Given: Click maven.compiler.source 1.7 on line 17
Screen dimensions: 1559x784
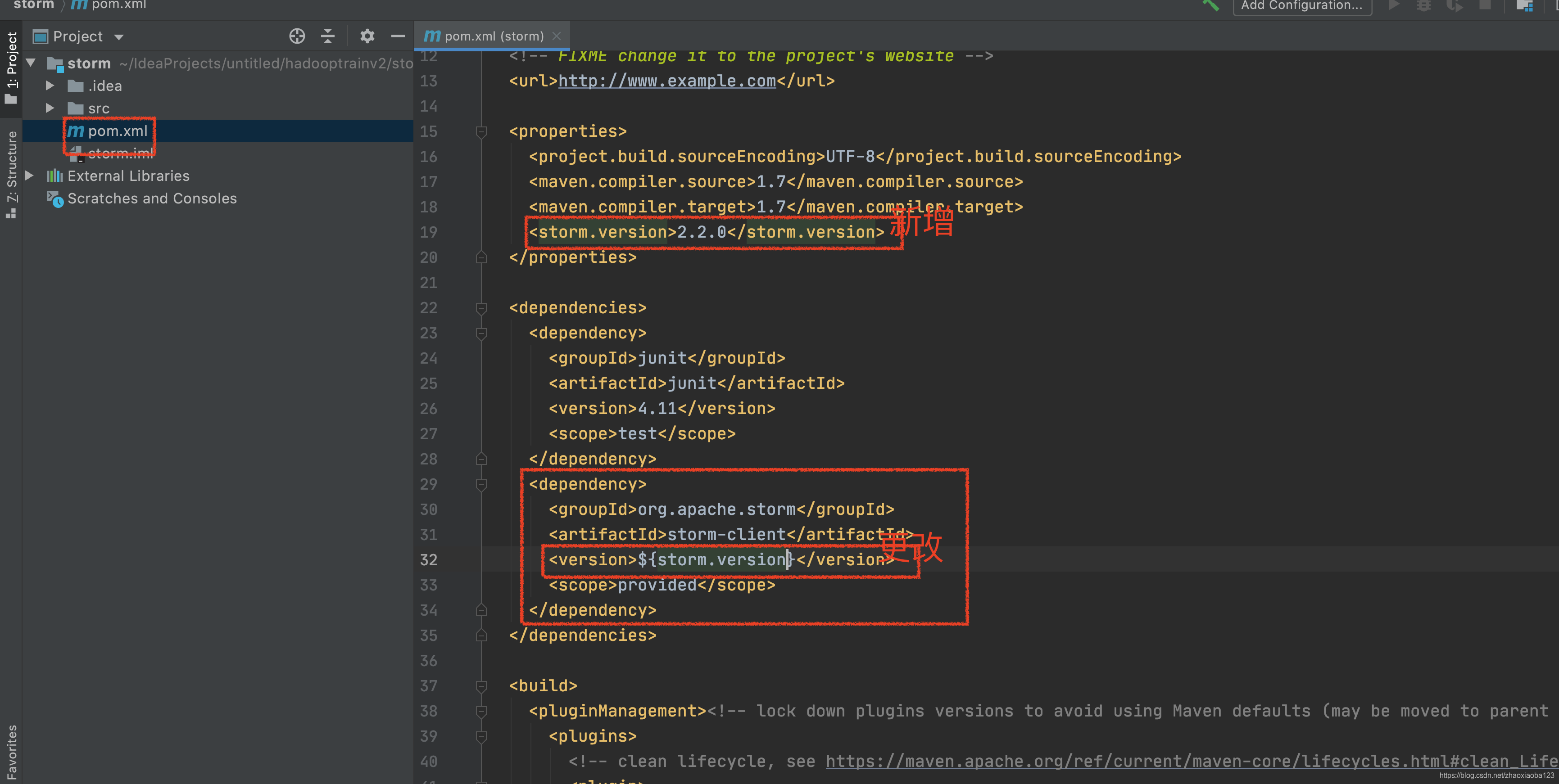Looking at the screenshot, I should pyautogui.click(x=776, y=182).
